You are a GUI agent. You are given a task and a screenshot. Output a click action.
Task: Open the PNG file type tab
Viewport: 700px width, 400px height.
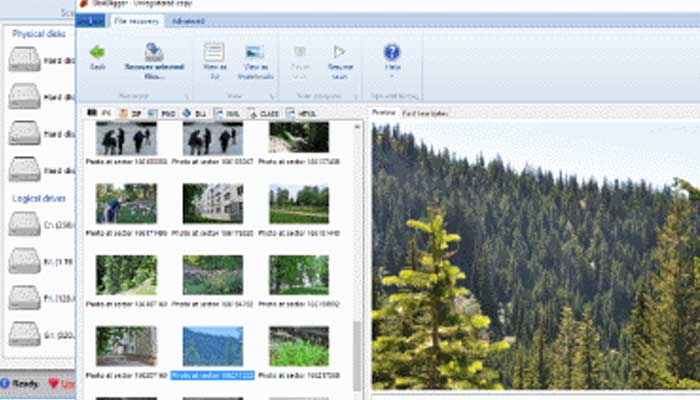pos(162,114)
